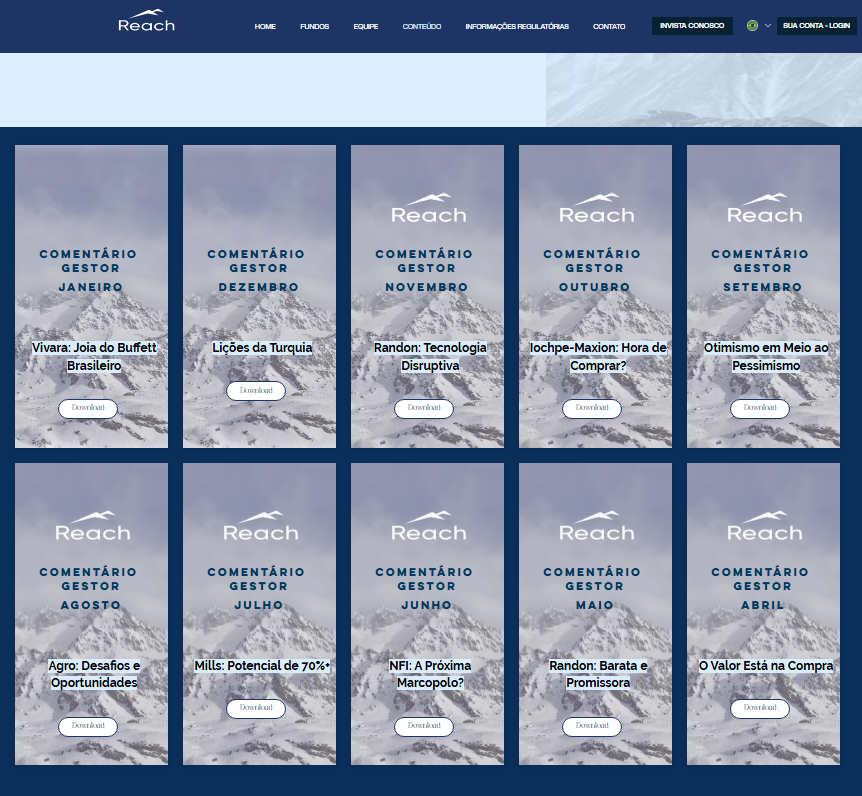Download the Janeiro commentary
The height and width of the screenshot is (796, 862).
88,408
